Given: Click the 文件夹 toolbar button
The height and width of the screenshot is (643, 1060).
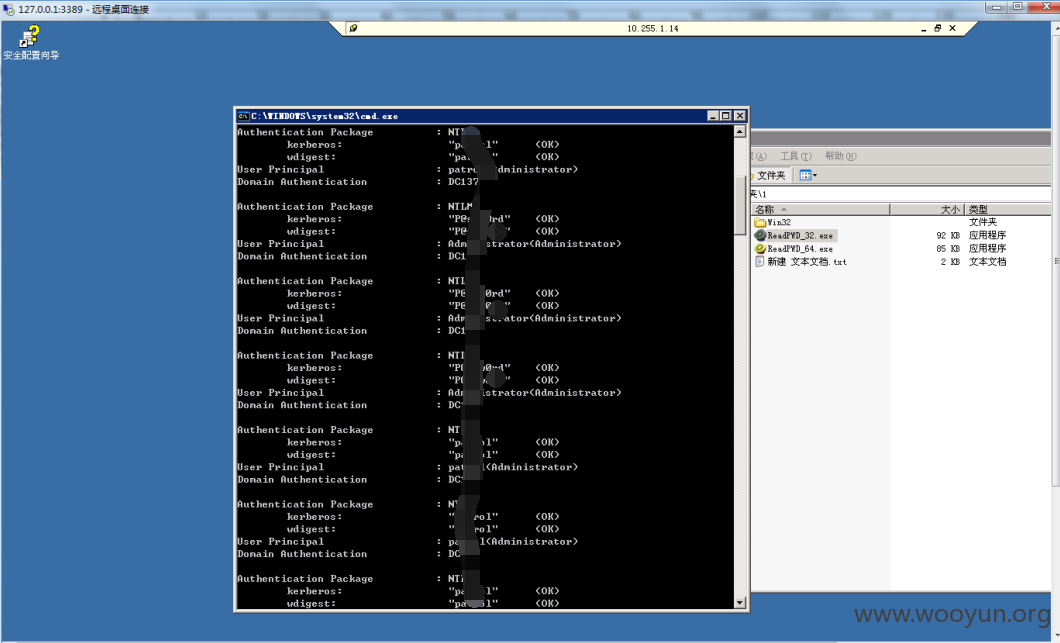Looking at the screenshot, I should (x=769, y=175).
